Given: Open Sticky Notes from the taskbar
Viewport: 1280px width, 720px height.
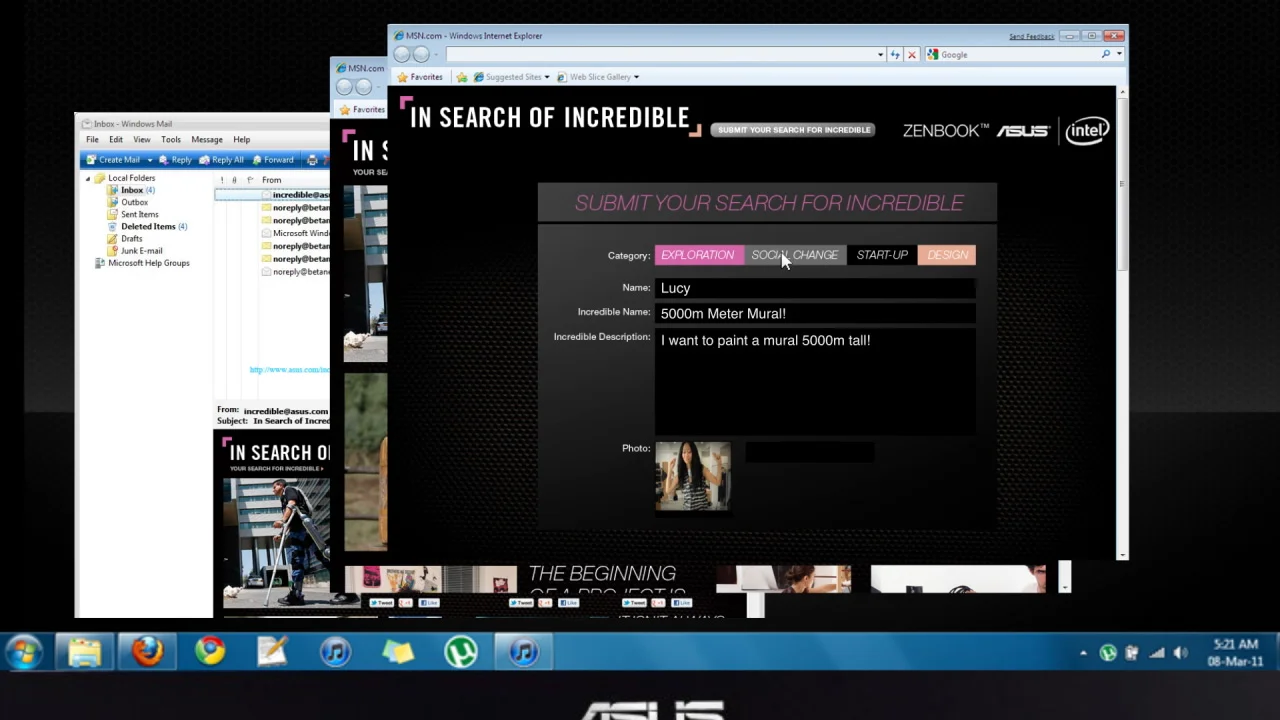Looking at the screenshot, I should tap(398, 652).
